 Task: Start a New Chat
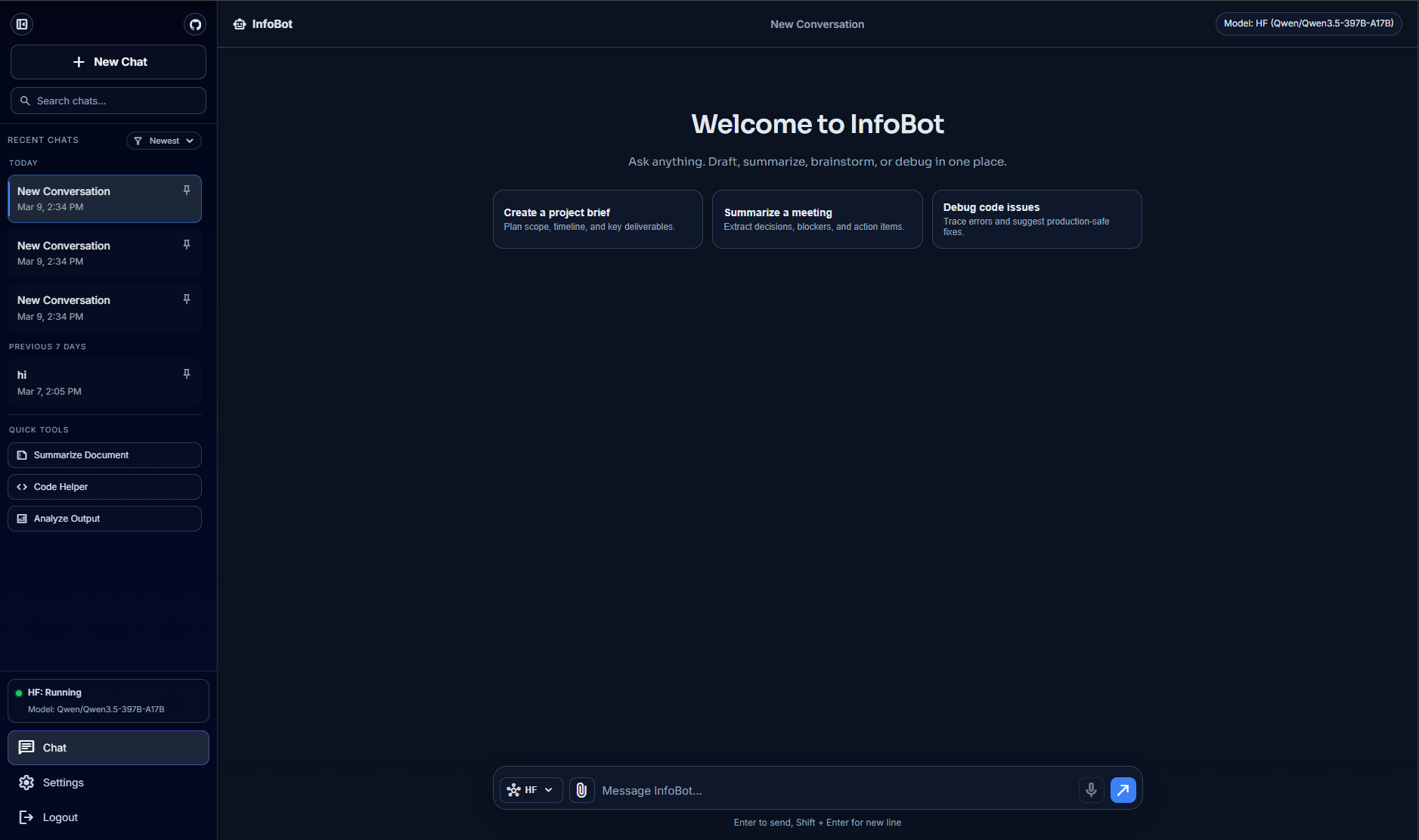click(x=108, y=61)
